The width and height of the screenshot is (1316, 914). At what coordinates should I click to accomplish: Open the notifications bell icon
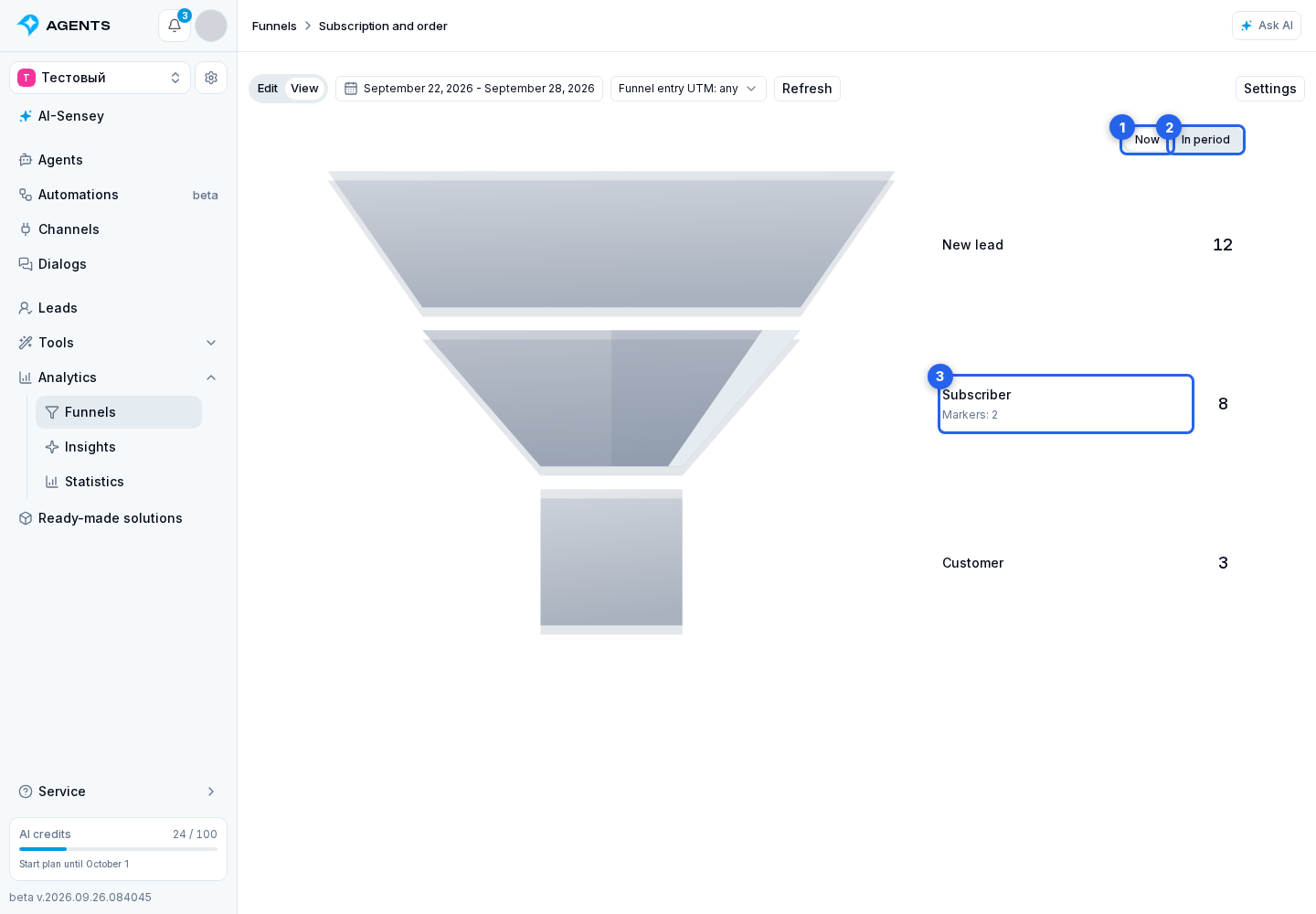point(175,26)
